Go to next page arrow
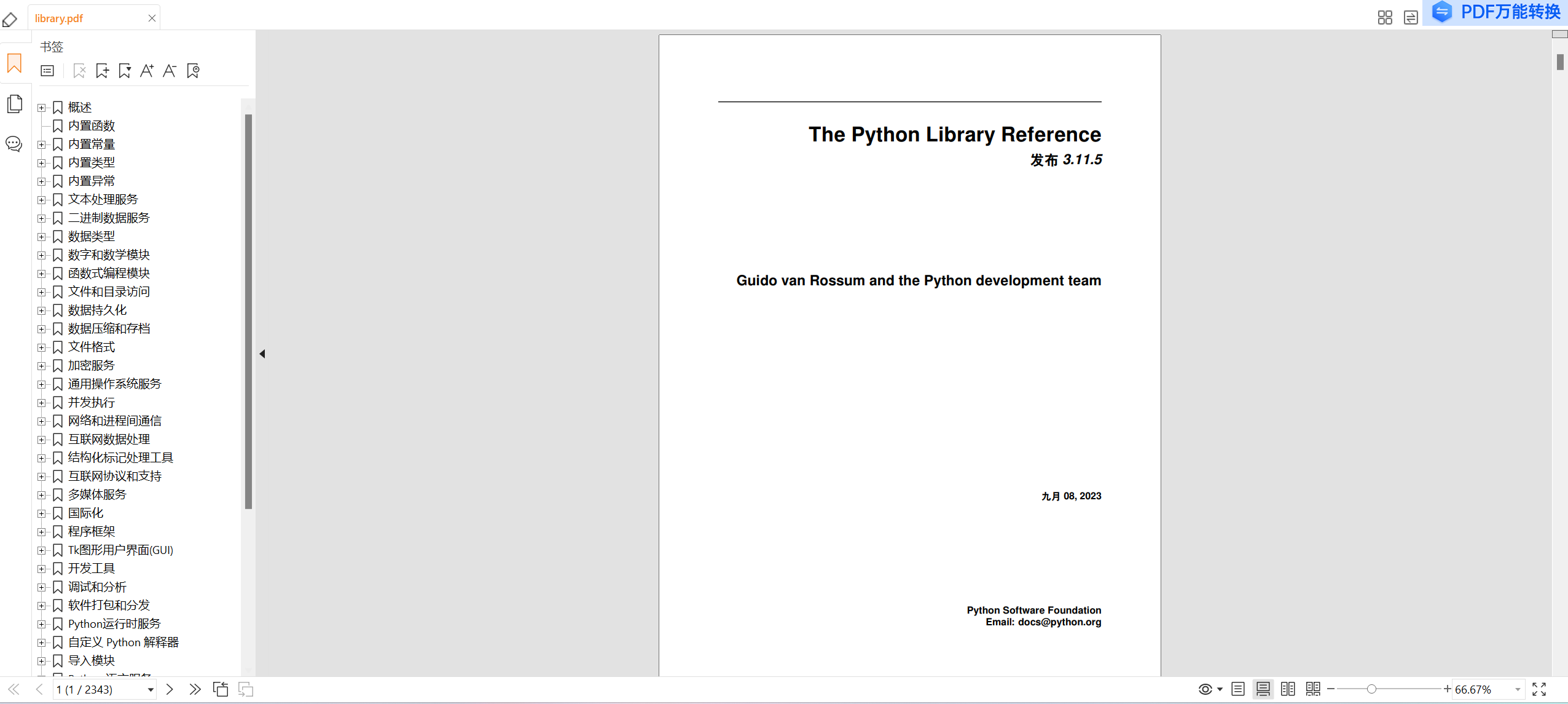The image size is (1568, 704). 170,689
